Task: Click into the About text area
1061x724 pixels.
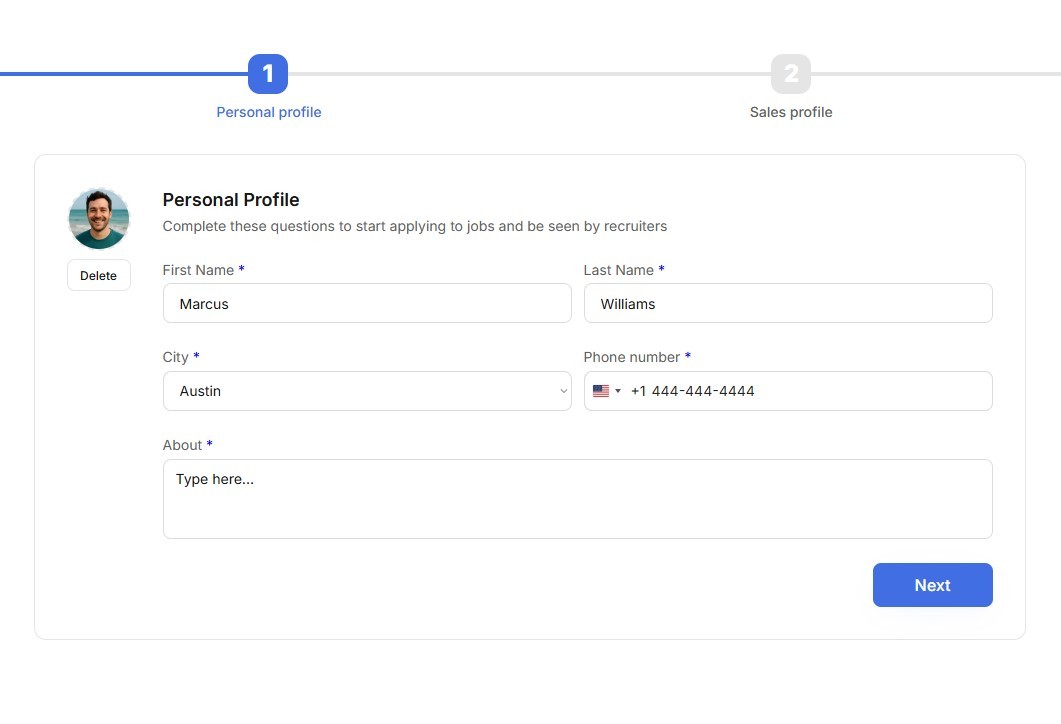Action: (577, 499)
